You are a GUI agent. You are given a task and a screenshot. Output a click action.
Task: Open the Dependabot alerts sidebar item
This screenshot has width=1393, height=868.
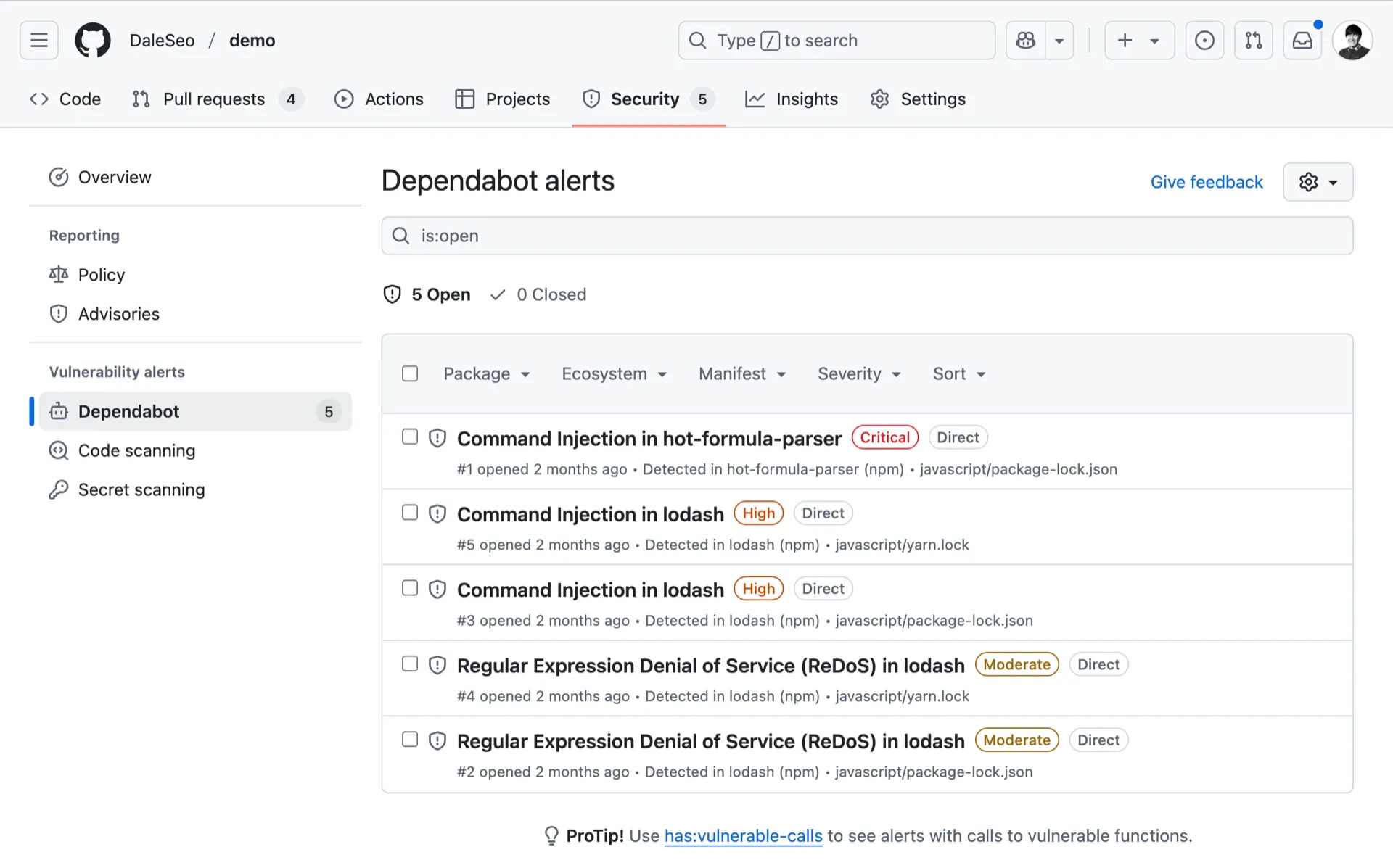click(128, 411)
